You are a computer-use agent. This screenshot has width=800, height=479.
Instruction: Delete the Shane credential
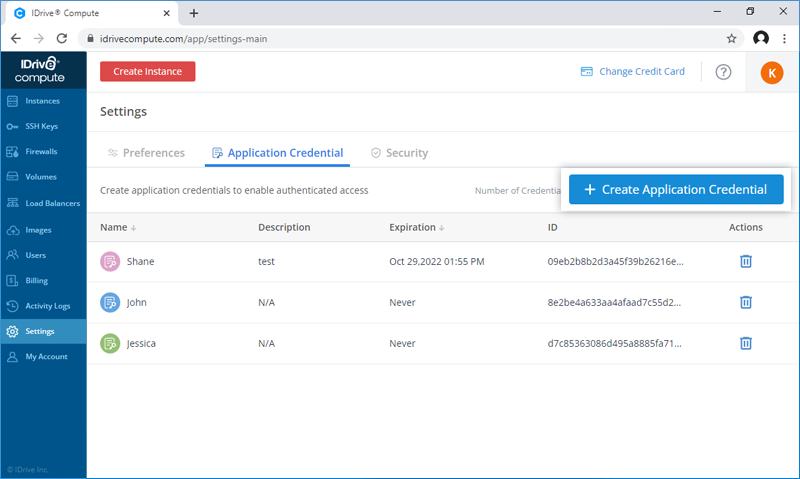745,261
